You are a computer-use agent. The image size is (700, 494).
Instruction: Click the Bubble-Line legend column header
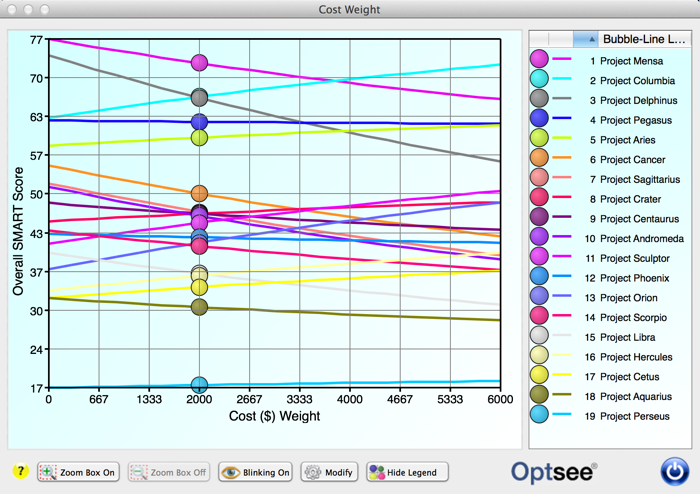[x=643, y=39]
